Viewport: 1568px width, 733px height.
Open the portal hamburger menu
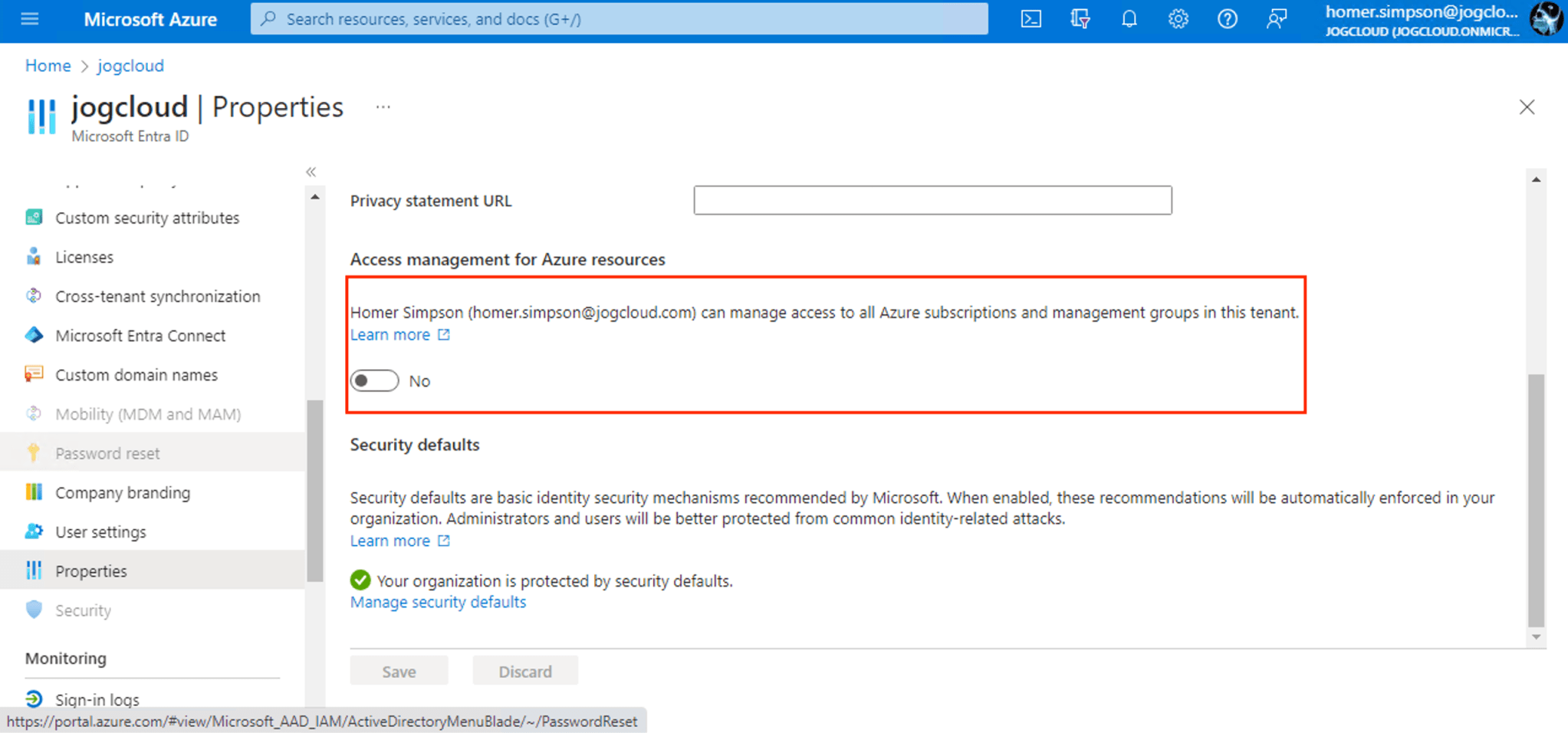[30, 19]
